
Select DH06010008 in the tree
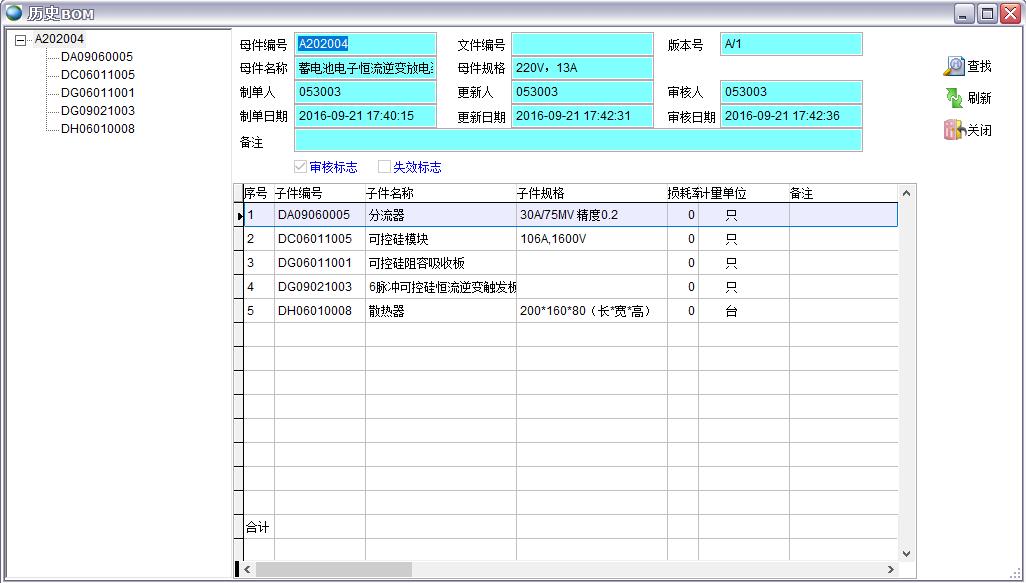(x=97, y=129)
